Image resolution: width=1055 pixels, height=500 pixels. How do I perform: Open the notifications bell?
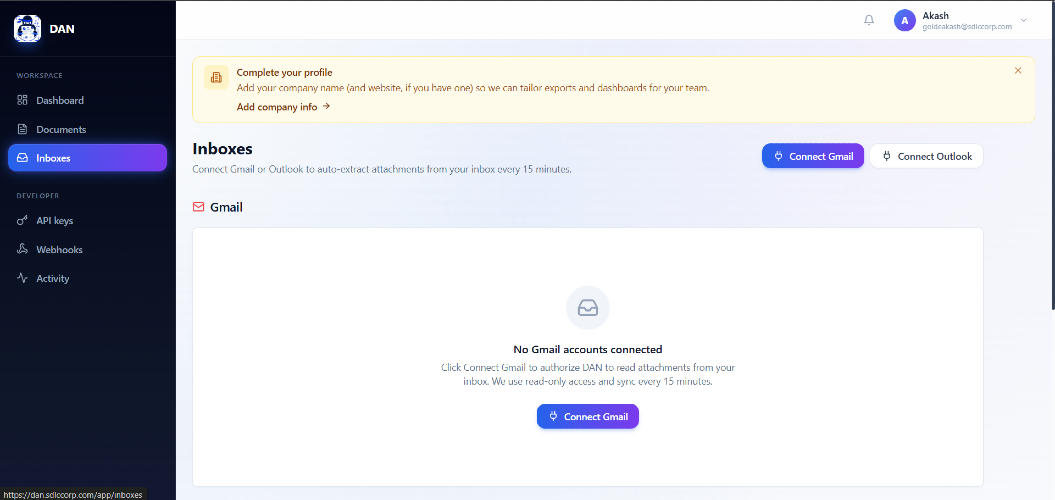coord(869,20)
